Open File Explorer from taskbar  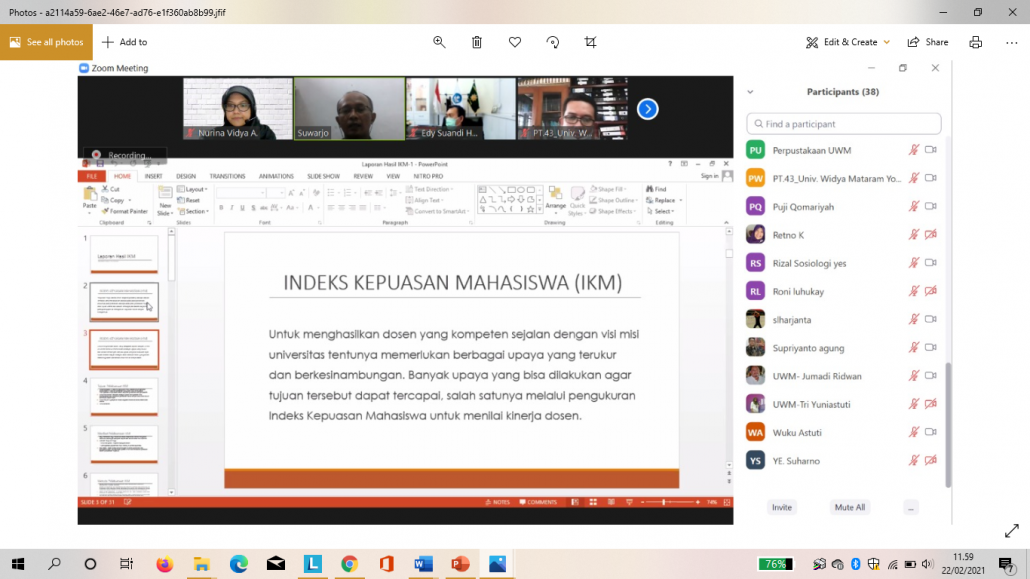[x=201, y=564]
